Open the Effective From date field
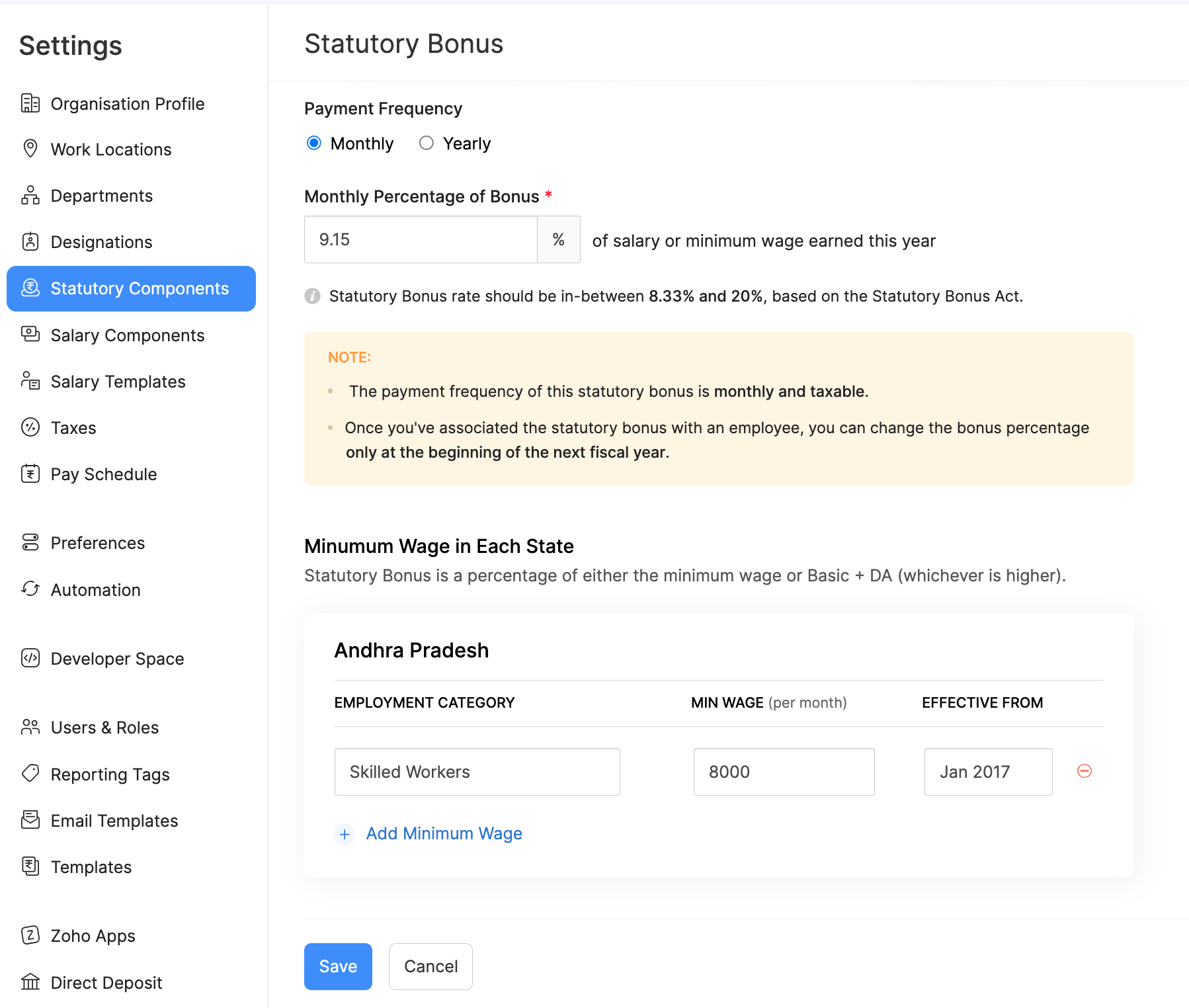The height and width of the screenshot is (1008, 1189). pyautogui.click(x=987, y=771)
